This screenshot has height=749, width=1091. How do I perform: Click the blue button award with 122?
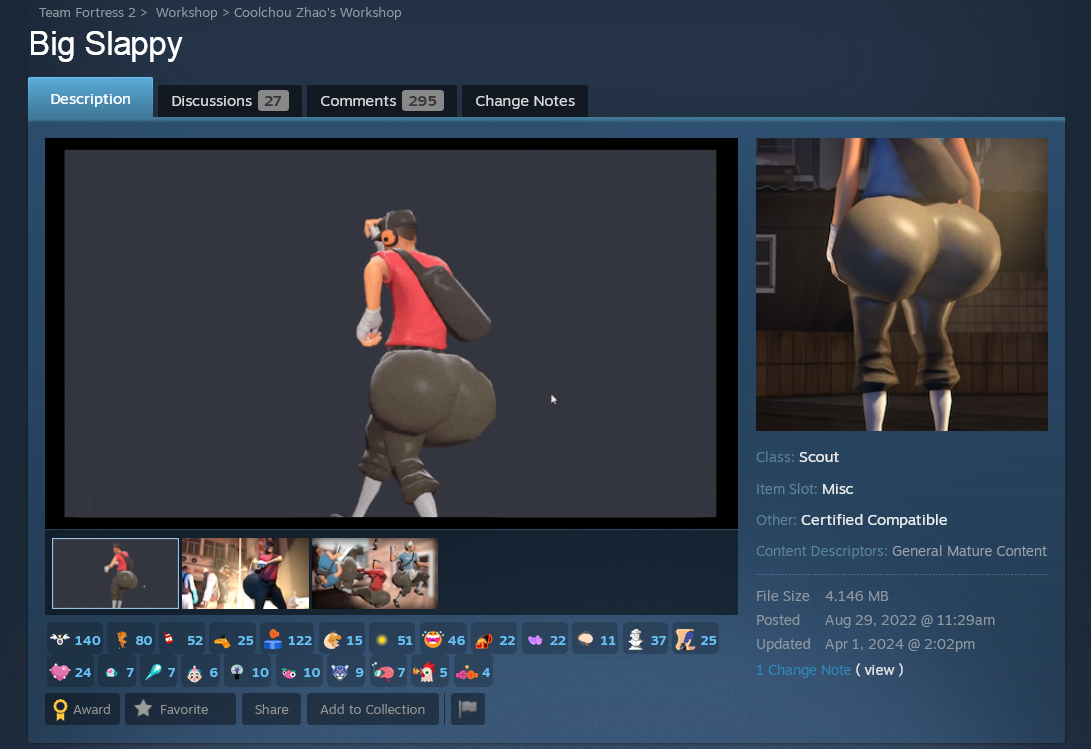click(287, 640)
